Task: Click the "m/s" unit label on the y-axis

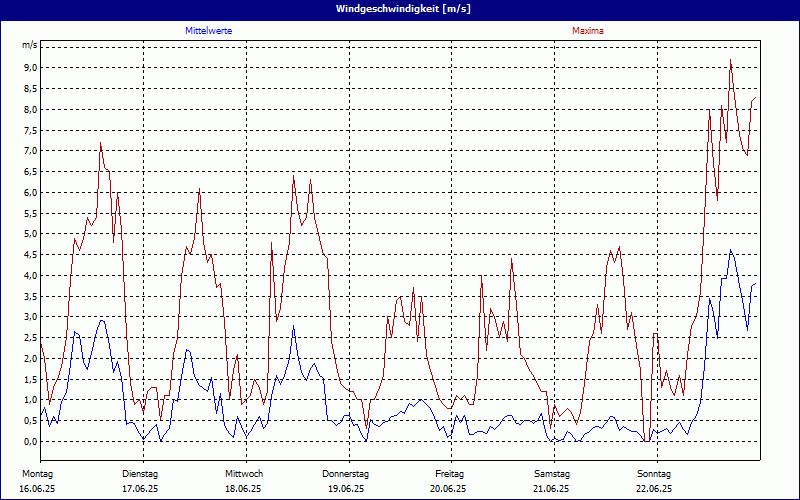Action: click(30, 45)
